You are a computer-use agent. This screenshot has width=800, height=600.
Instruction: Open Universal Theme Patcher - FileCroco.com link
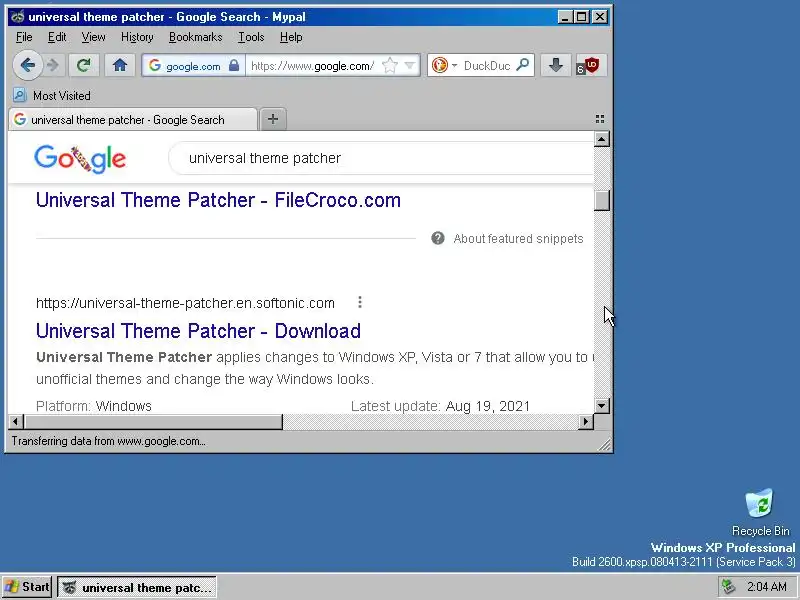coord(218,200)
